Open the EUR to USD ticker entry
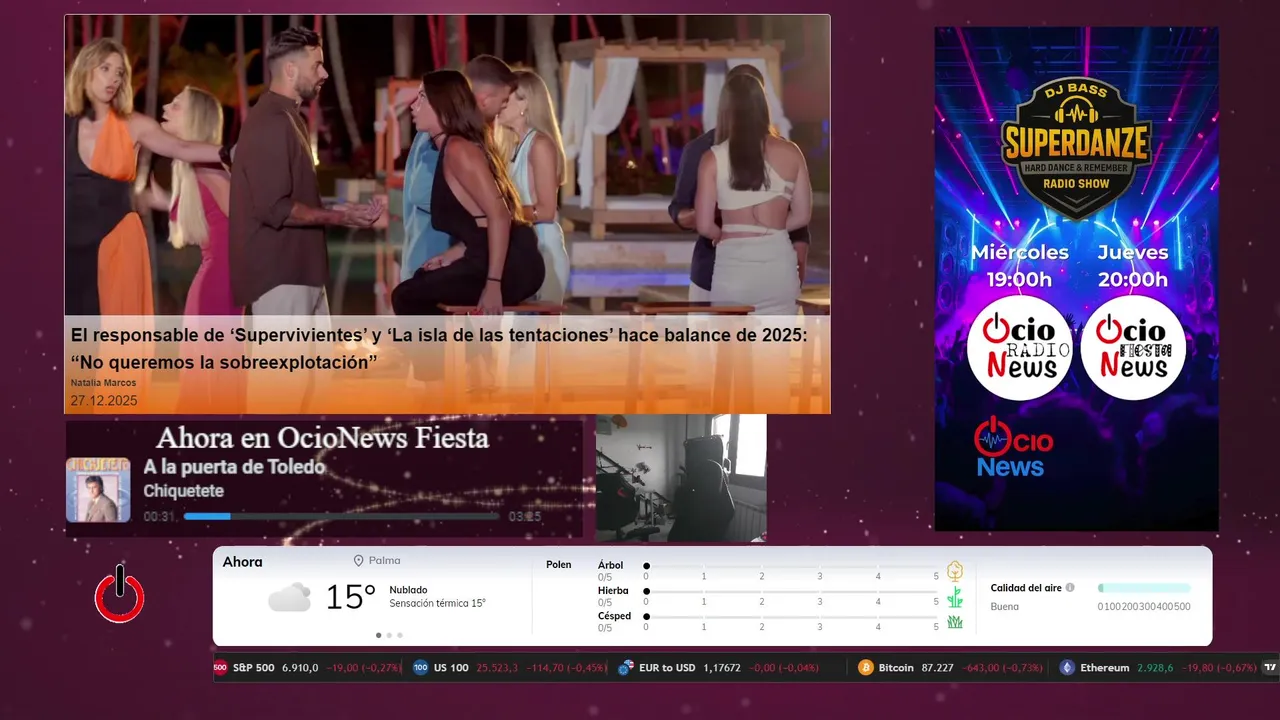 point(718,667)
